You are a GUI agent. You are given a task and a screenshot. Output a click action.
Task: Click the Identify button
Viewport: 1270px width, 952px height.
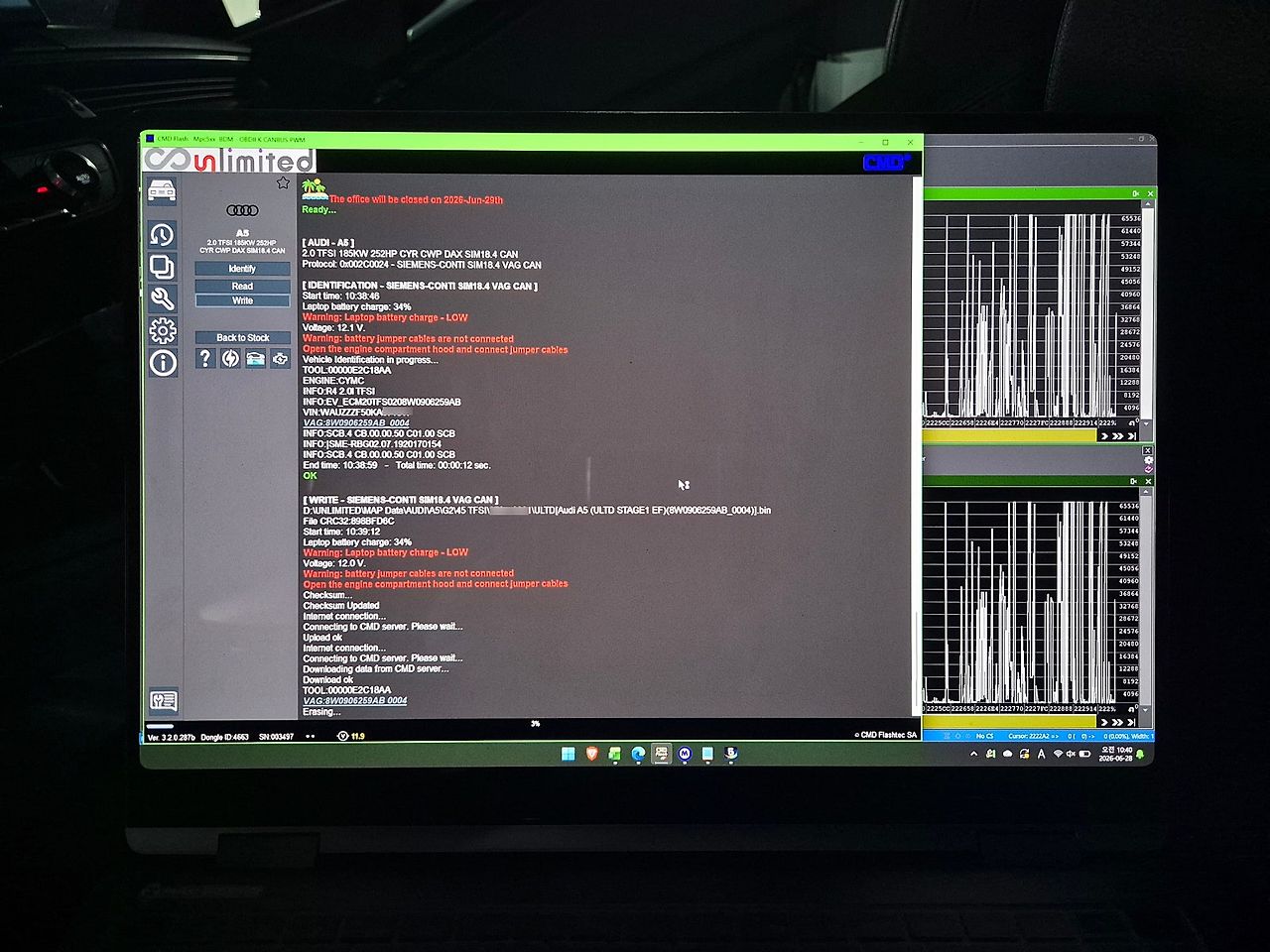tap(242, 269)
